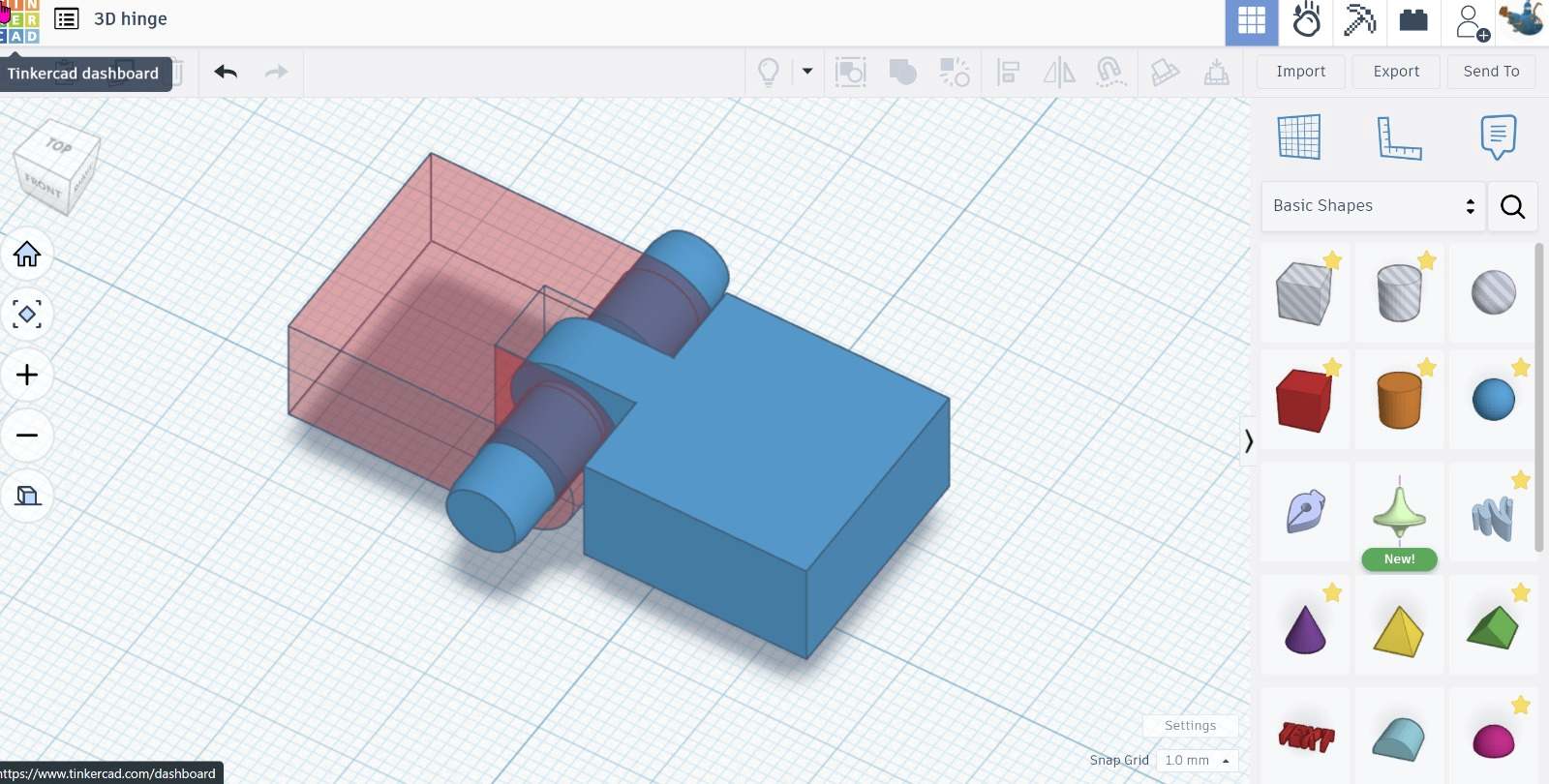This screenshot has height=784, width=1549.
Task: Zoom in with plus button
Action: coord(27,375)
